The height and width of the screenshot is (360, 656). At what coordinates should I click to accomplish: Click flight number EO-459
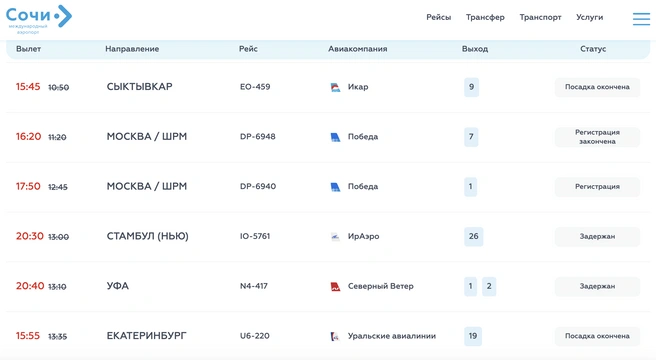coord(255,87)
